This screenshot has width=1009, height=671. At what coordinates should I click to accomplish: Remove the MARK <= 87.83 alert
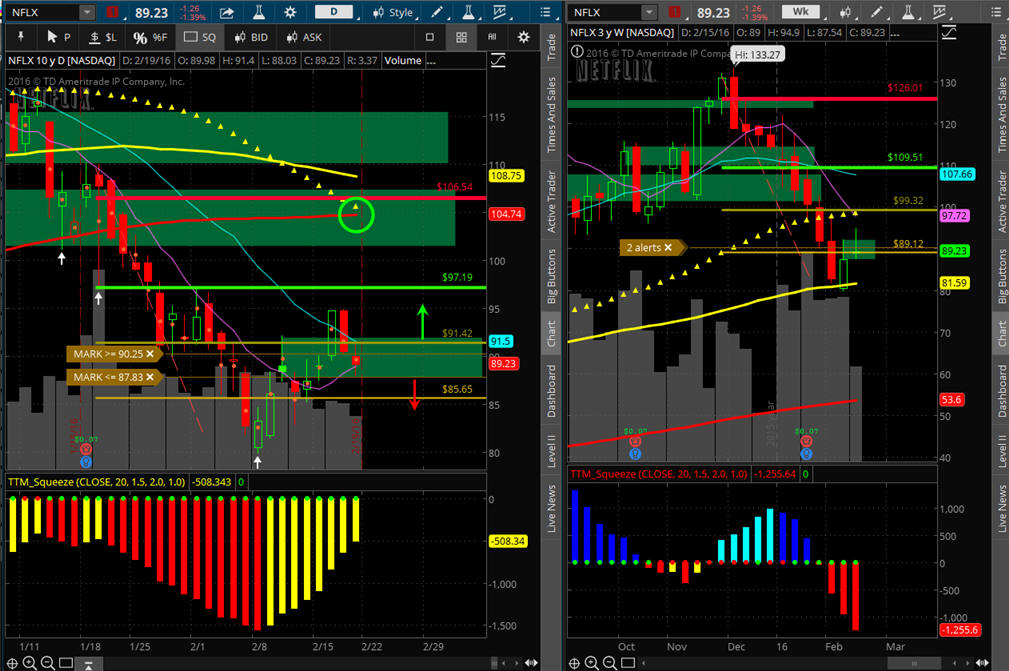[x=150, y=377]
